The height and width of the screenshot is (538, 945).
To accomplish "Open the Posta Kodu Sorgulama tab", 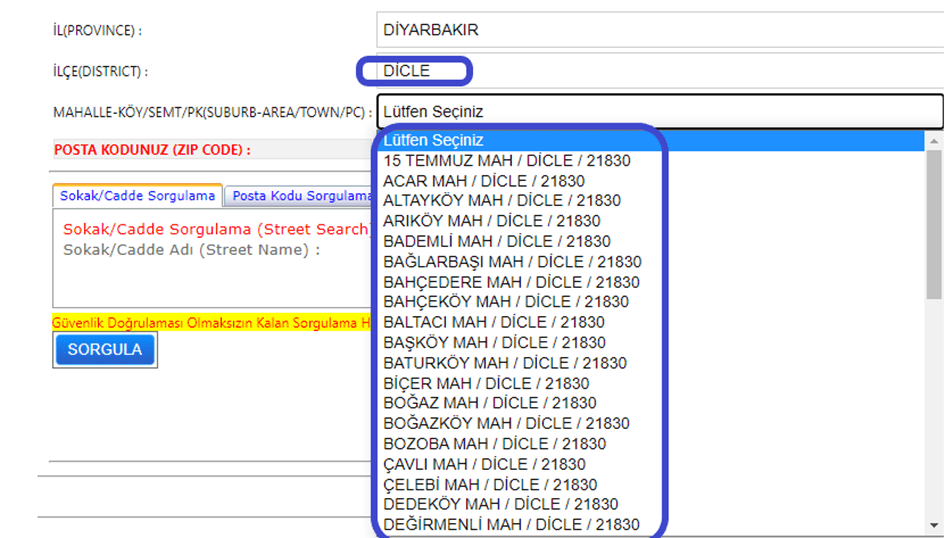I will click(300, 196).
